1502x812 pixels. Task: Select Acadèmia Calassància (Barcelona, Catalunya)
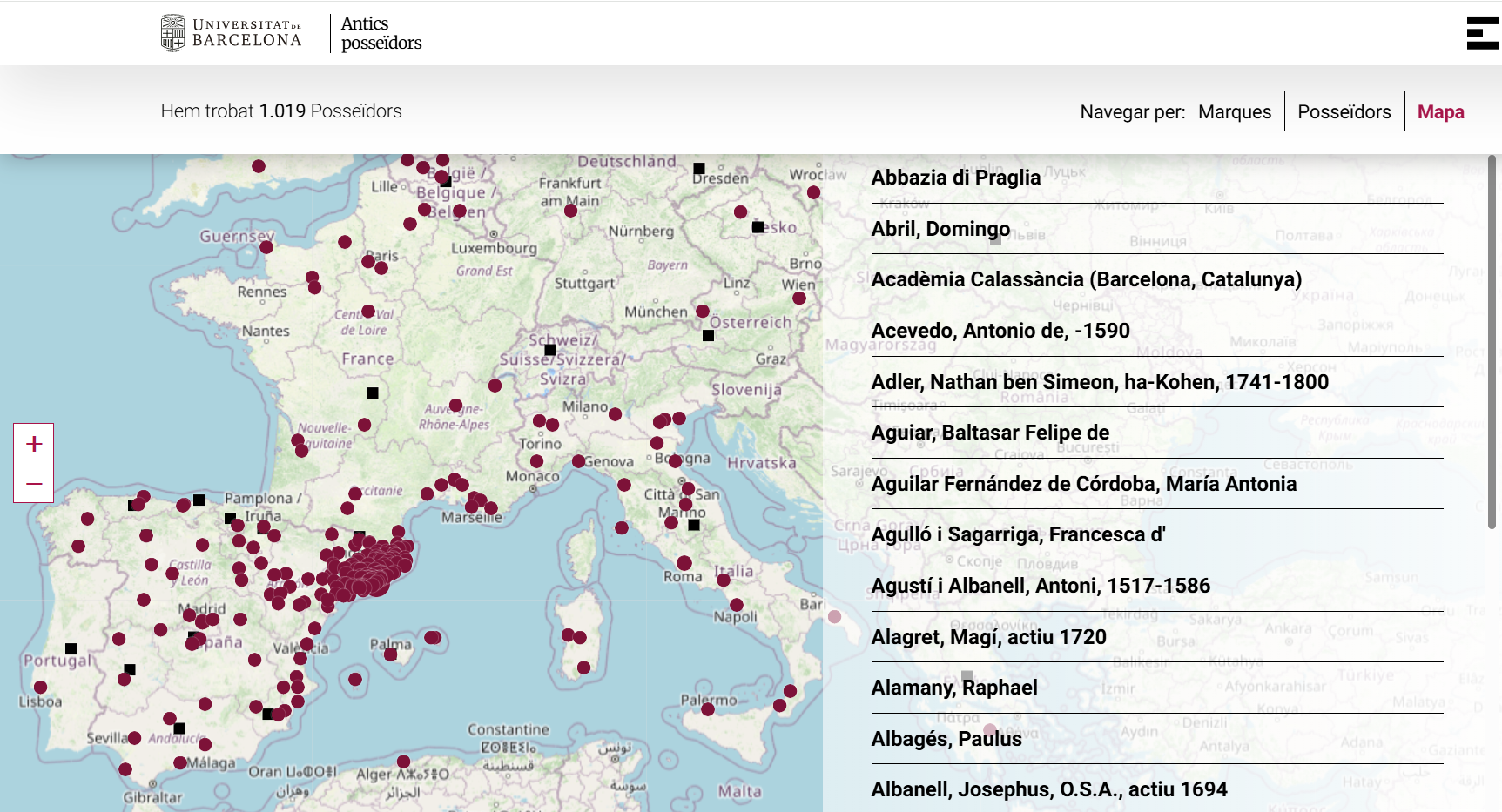[1086, 279]
